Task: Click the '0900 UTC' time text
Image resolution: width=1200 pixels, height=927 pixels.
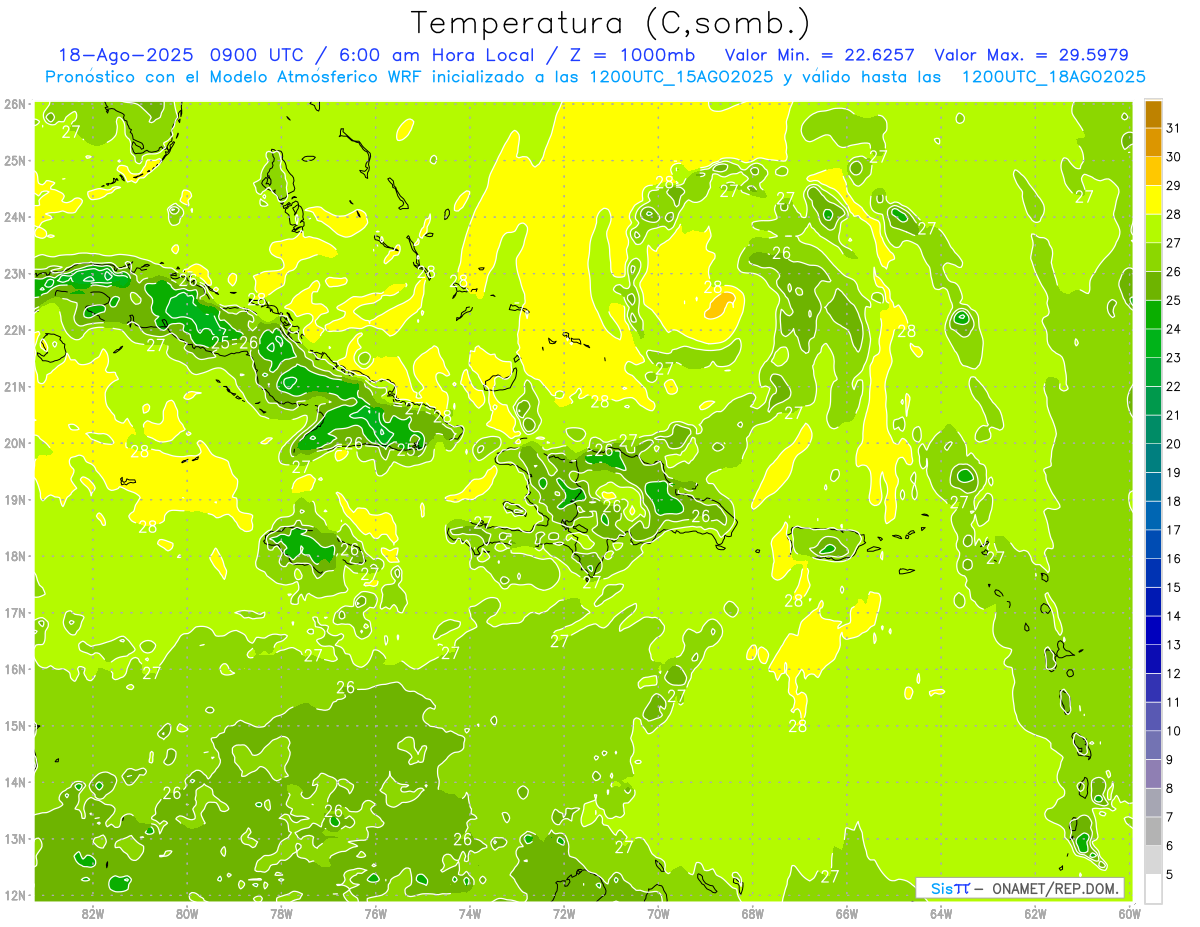Action: tap(257, 55)
